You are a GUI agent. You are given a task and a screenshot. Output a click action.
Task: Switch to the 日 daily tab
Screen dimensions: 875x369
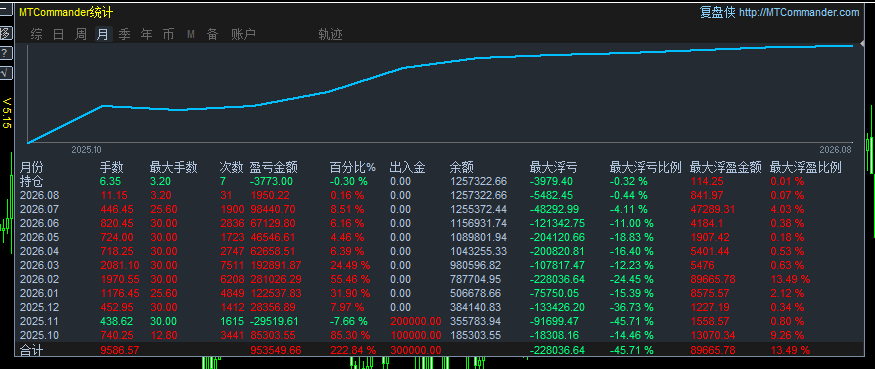(x=59, y=35)
